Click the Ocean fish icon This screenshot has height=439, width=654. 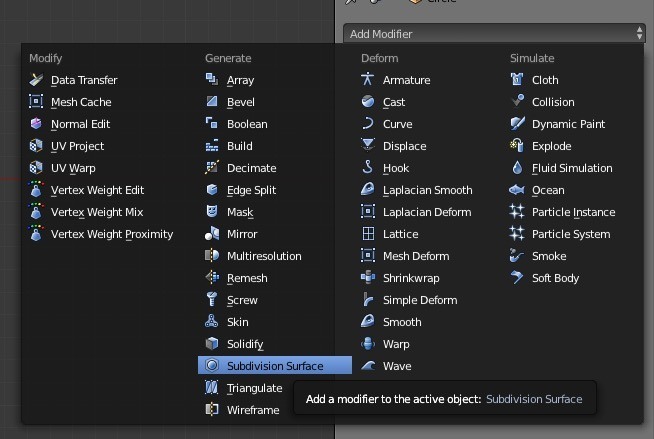(517, 190)
